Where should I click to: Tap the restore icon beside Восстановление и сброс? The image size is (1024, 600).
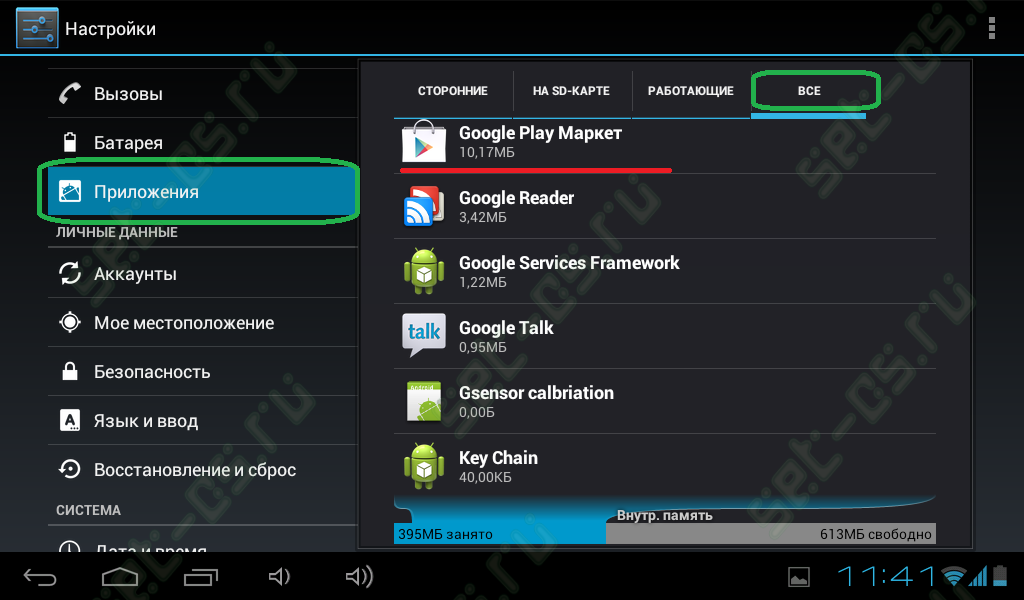(x=70, y=469)
